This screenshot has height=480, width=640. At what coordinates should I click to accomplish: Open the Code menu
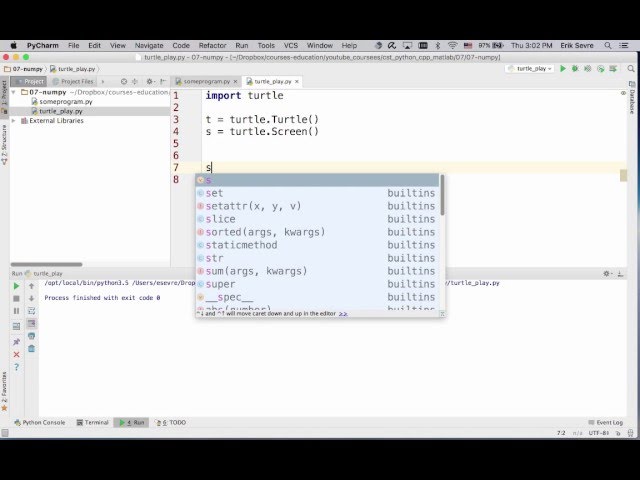[x=181, y=45]
